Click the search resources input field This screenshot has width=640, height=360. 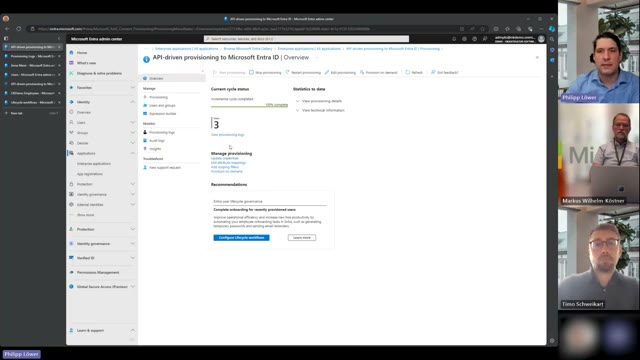[x=306, y=39]
